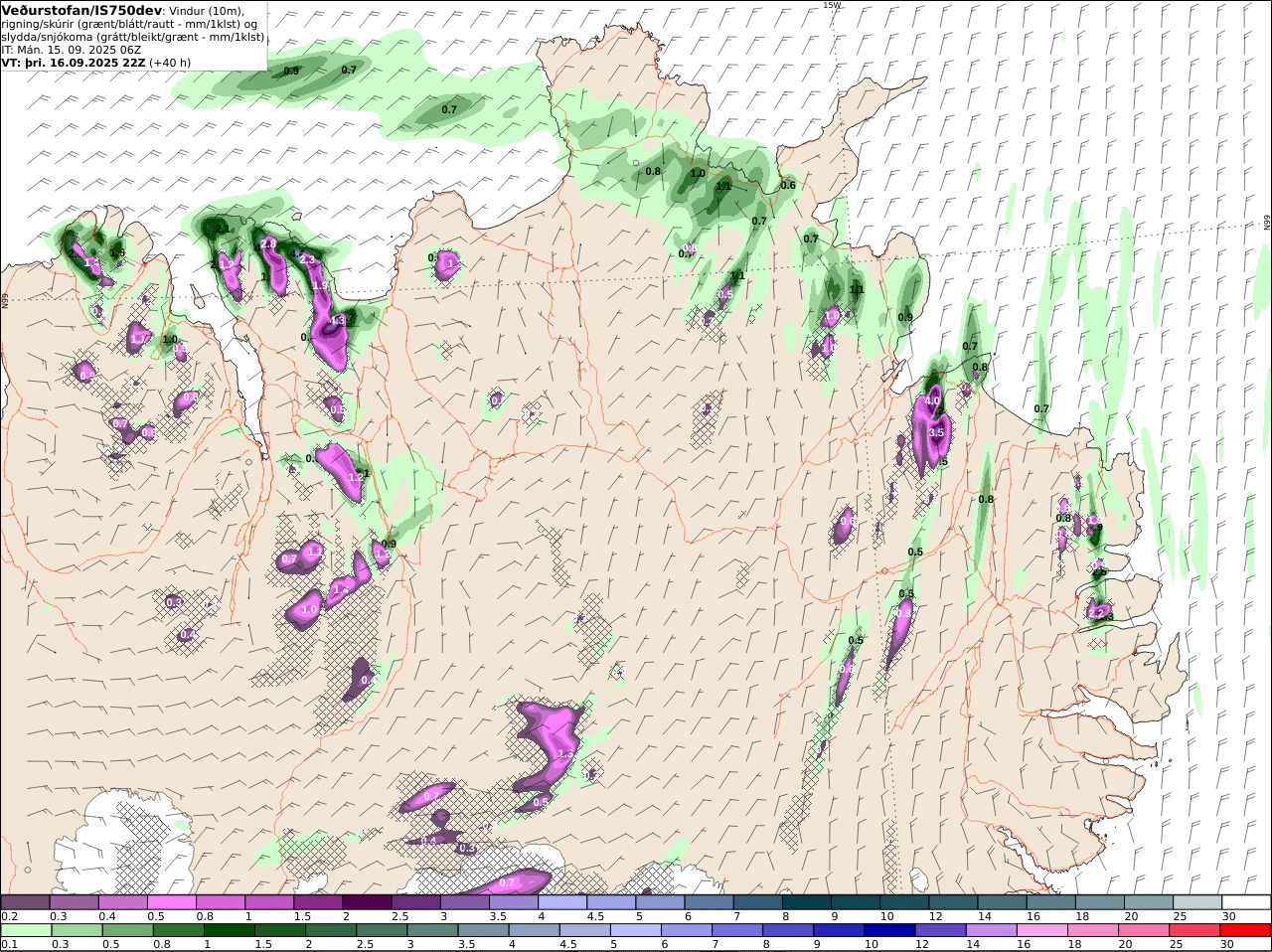The image size is (1272, 952).
Task: Click the snow scale swatch labeled 0.2
Action: pos(25,902)
